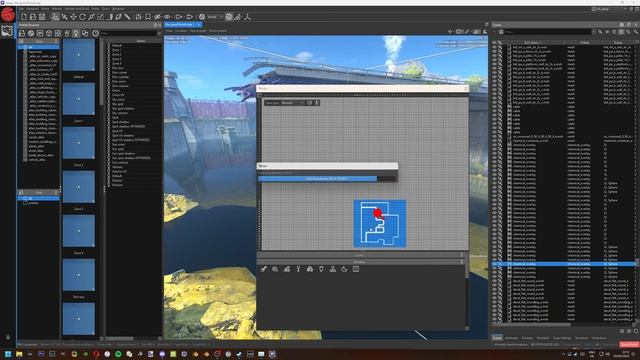Click the eye visibility icon in main toolbar

(167, 17)
